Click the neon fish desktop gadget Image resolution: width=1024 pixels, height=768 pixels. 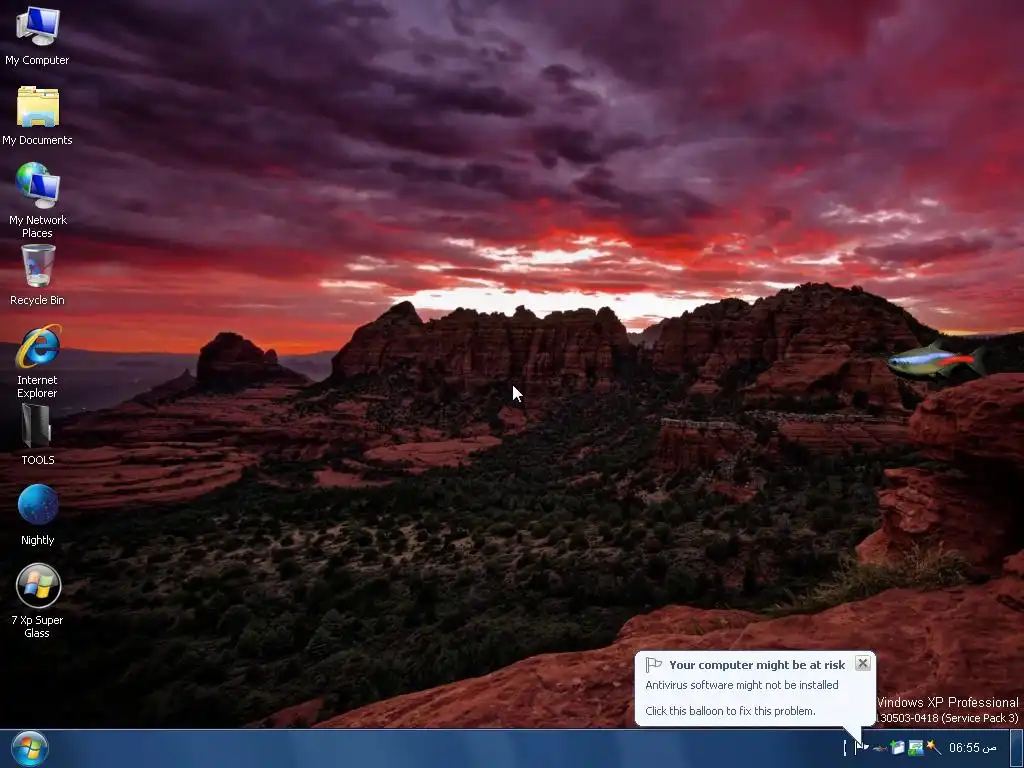(x=935, y=361)
